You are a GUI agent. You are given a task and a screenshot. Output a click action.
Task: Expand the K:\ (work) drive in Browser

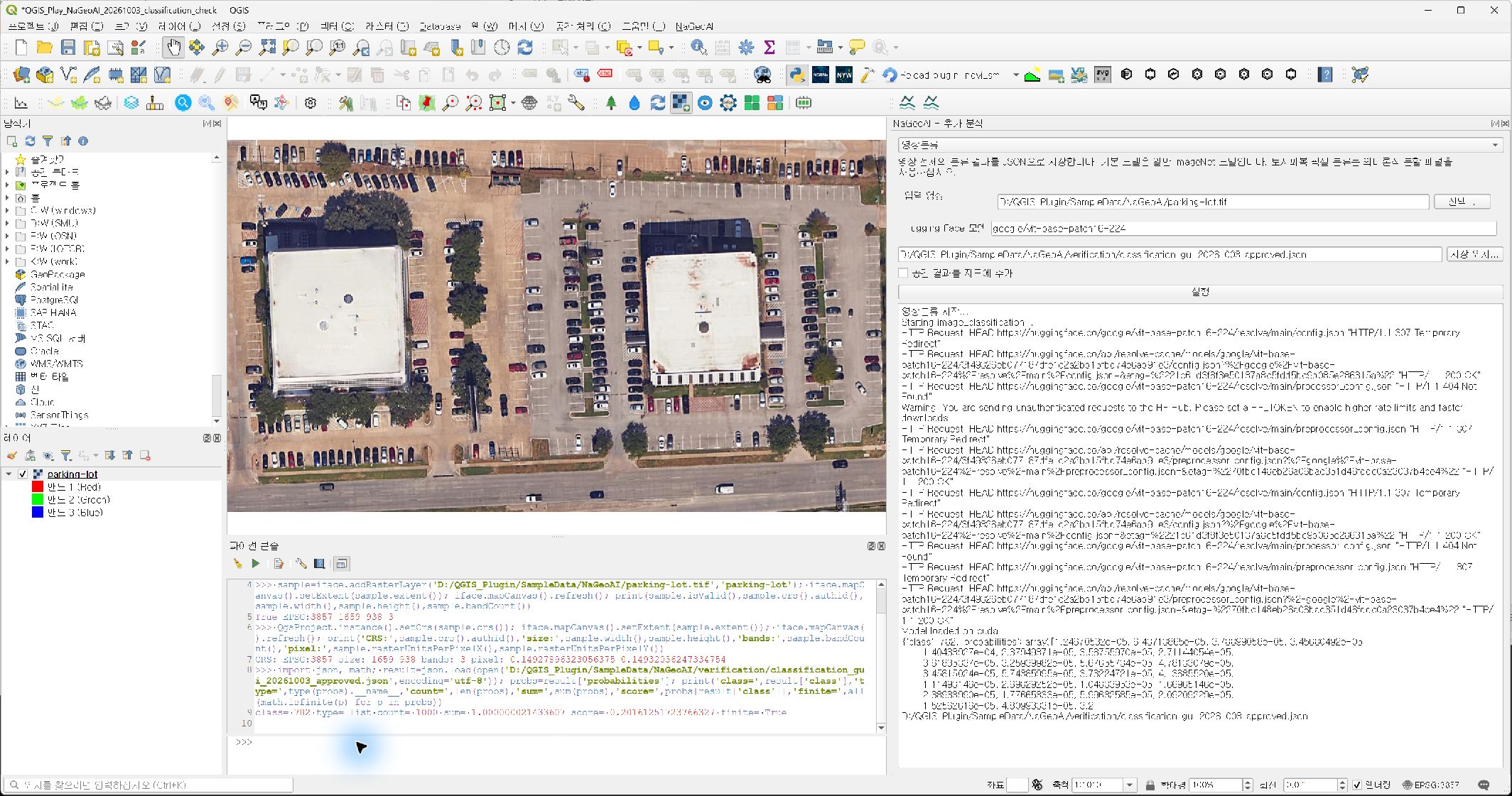7,262
